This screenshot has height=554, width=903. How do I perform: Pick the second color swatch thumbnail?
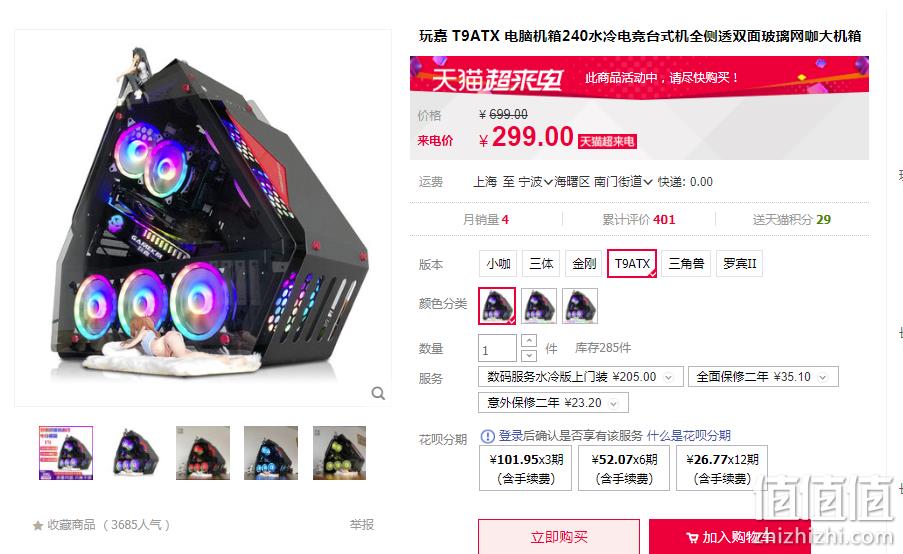point(539,306)
